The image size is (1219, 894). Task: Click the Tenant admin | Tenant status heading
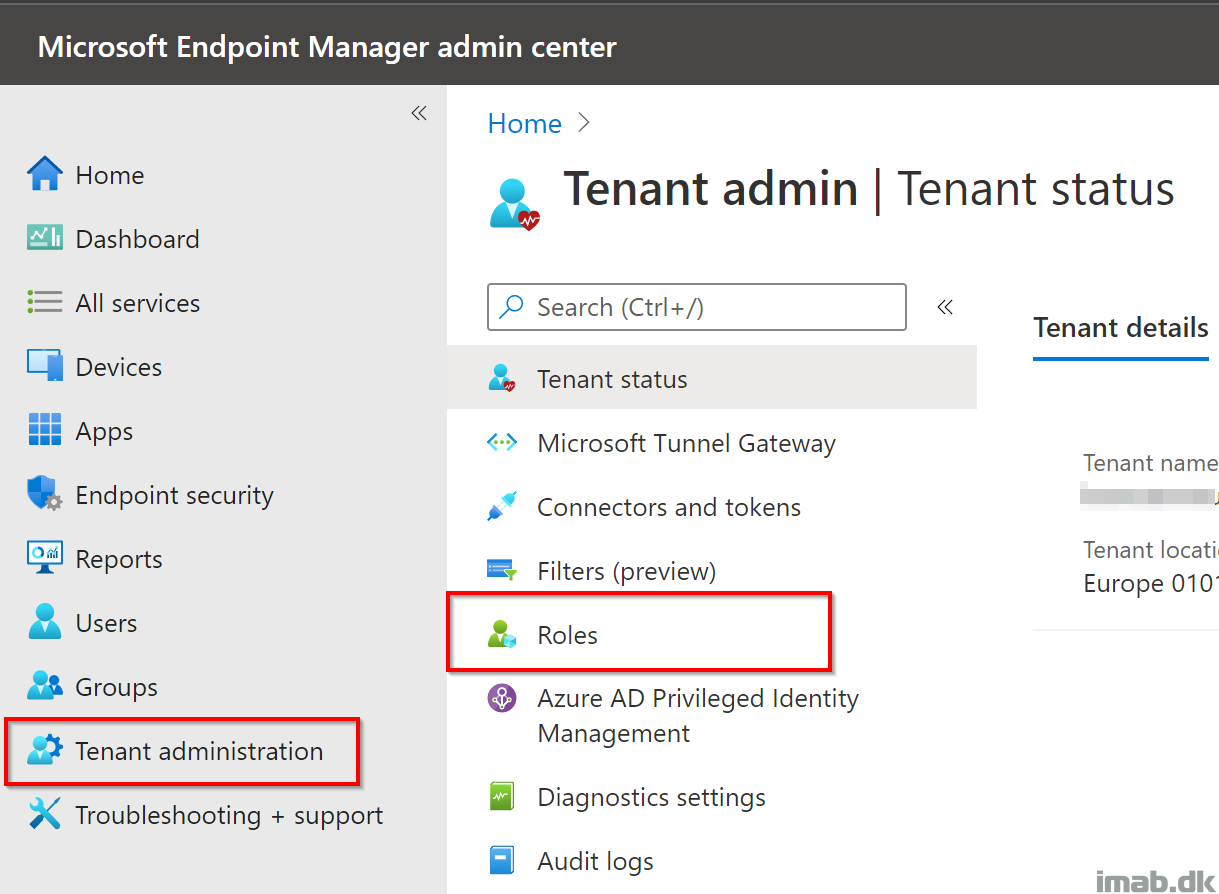tap(868, 188)
